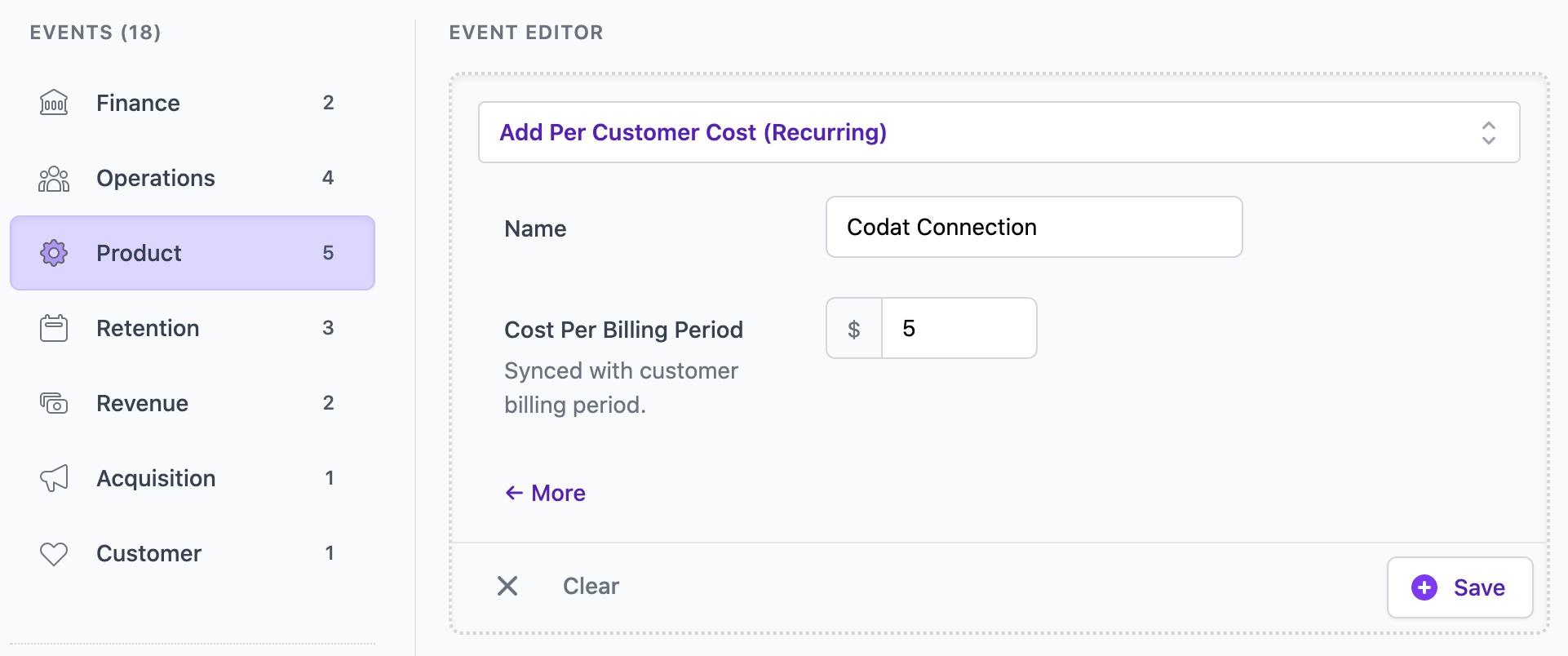Select the Product events category
The image size is (1568, 656).
click(x=193, y=253)
